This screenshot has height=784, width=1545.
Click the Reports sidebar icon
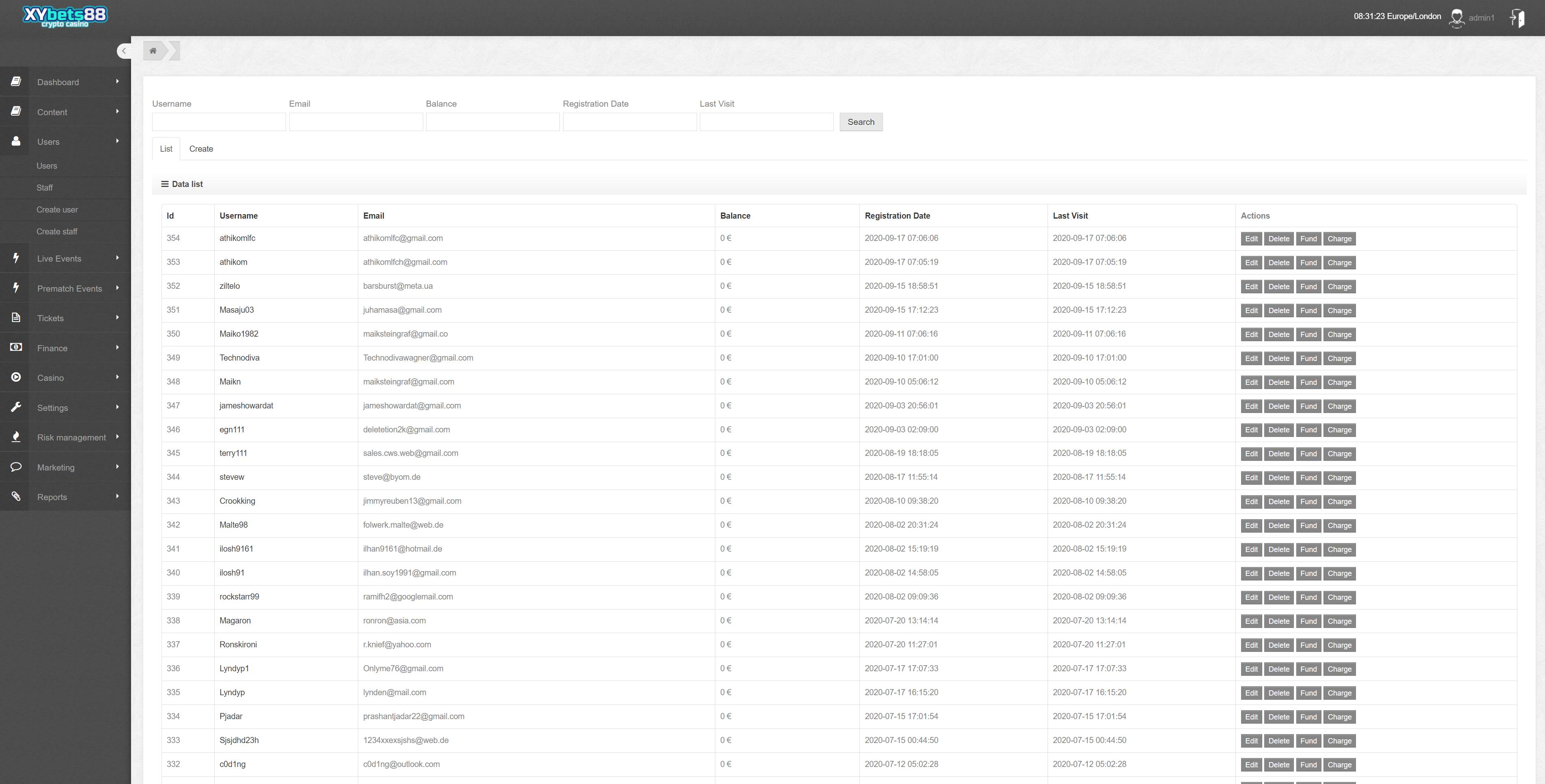(x=15, y=497)
